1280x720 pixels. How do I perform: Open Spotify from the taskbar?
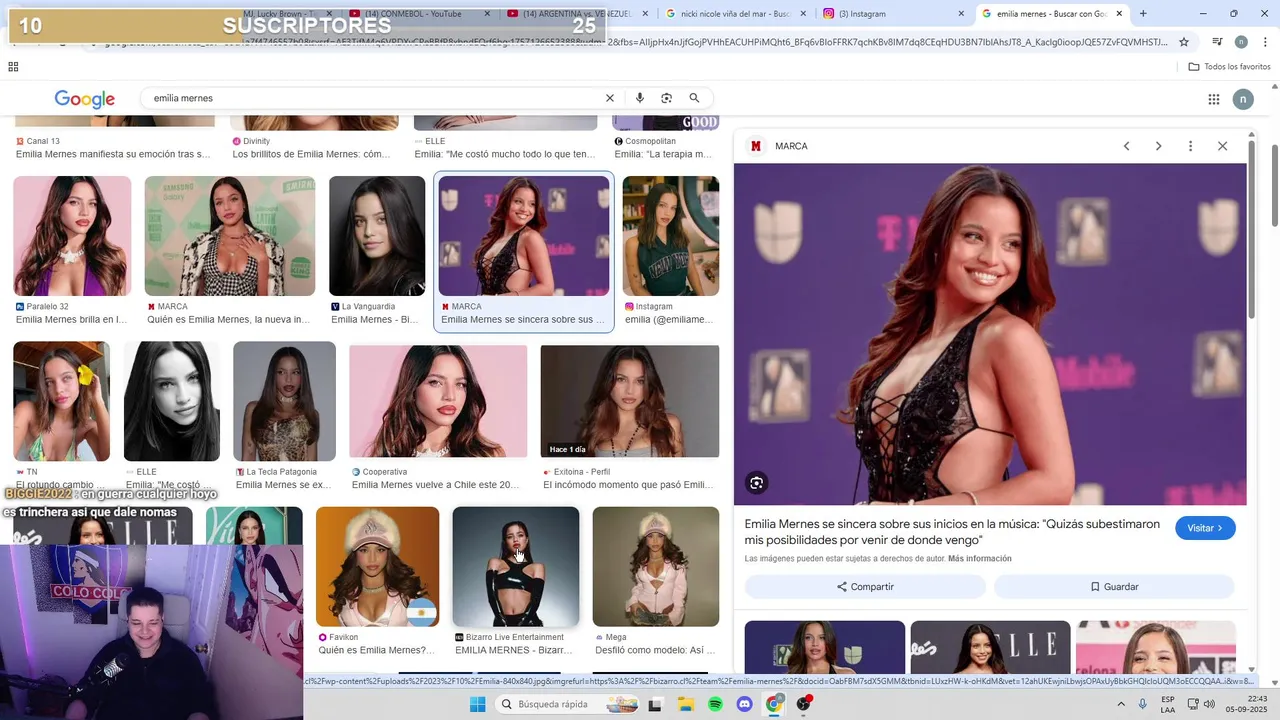pyautogui.click(x=715, y=704)
